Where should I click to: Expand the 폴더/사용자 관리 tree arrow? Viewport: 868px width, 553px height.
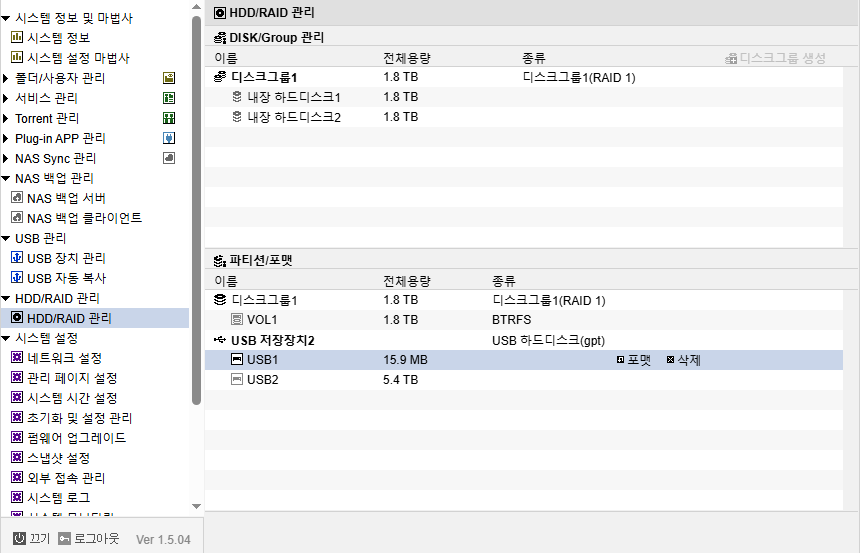click(x=6, y=78)
